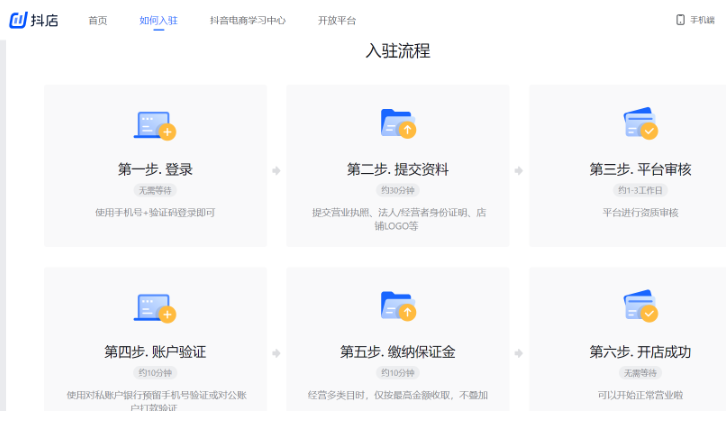726x421 pixels.
Task: Select the 如何入驻 navigation tab
Action: click(x=158, y=20)
